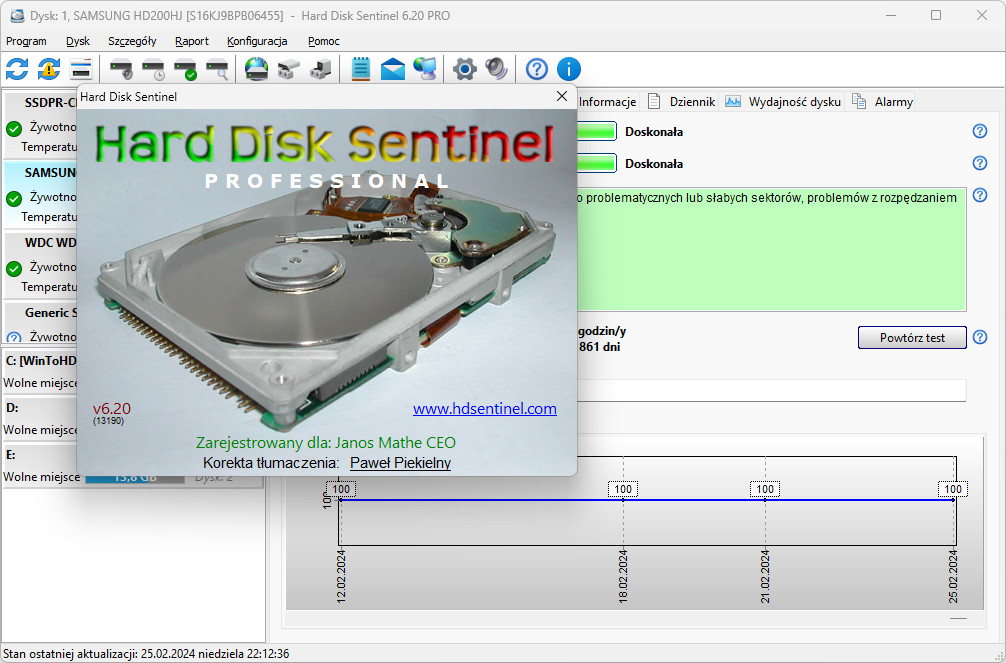Click the blue info circle about icon
The height and width of the screenshot is (663, 1006).
[568, 69]
